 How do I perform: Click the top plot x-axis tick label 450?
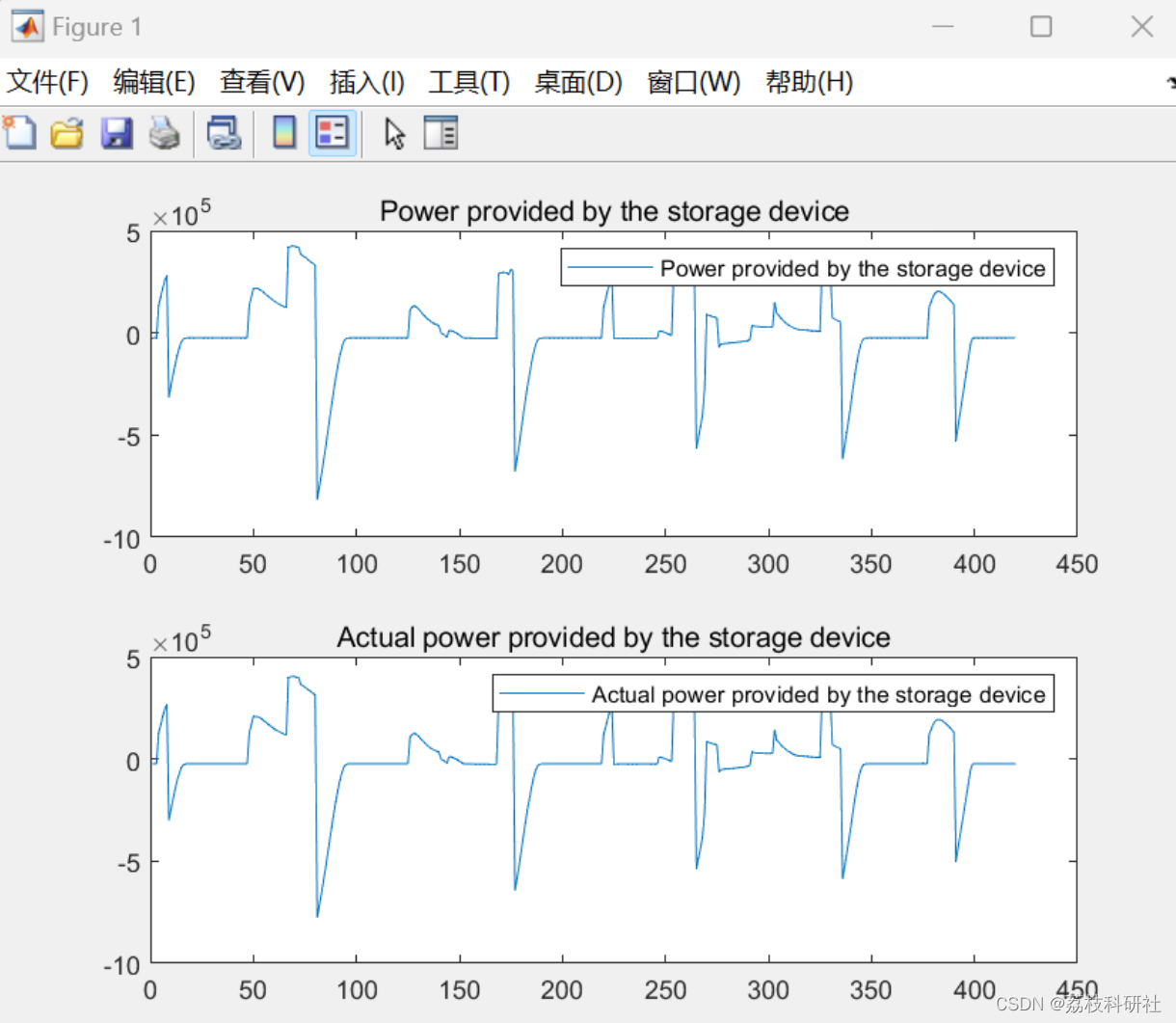1077,564
